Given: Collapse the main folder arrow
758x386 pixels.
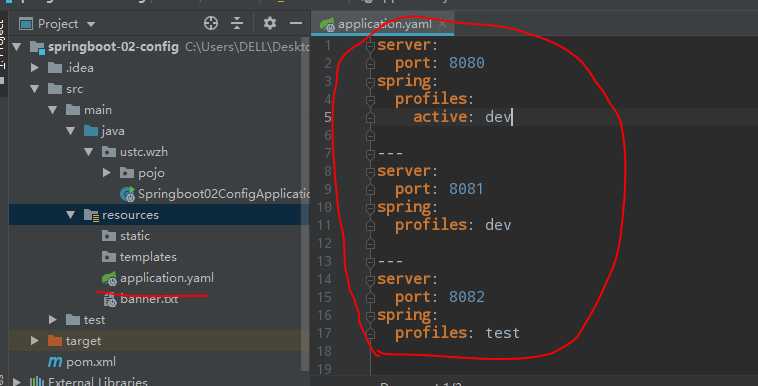Looking at the screenshot, I should click(x=53, y=110).
